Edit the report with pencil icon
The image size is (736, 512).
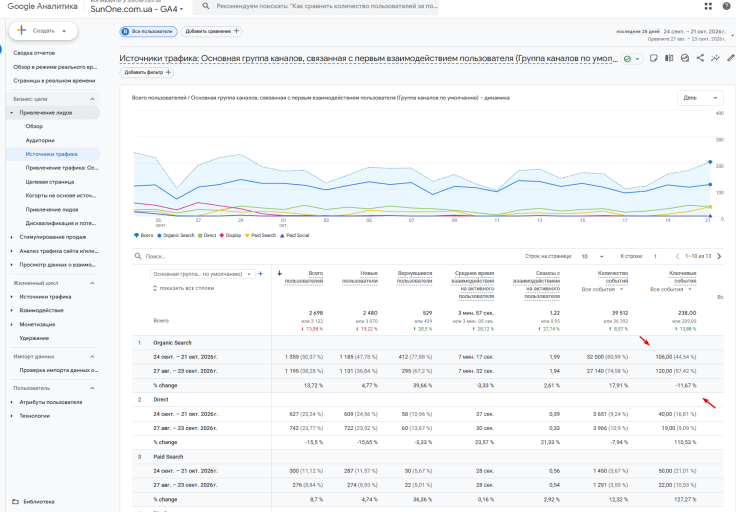point(730,58)
